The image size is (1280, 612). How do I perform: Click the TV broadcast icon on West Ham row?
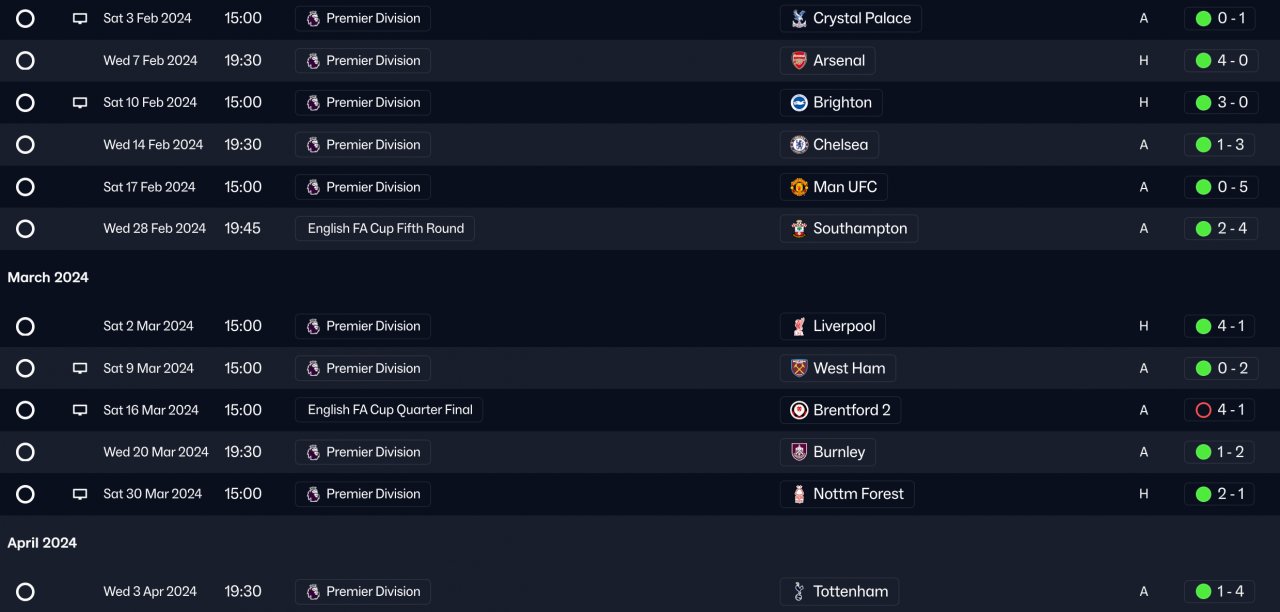tap(80, 369)
